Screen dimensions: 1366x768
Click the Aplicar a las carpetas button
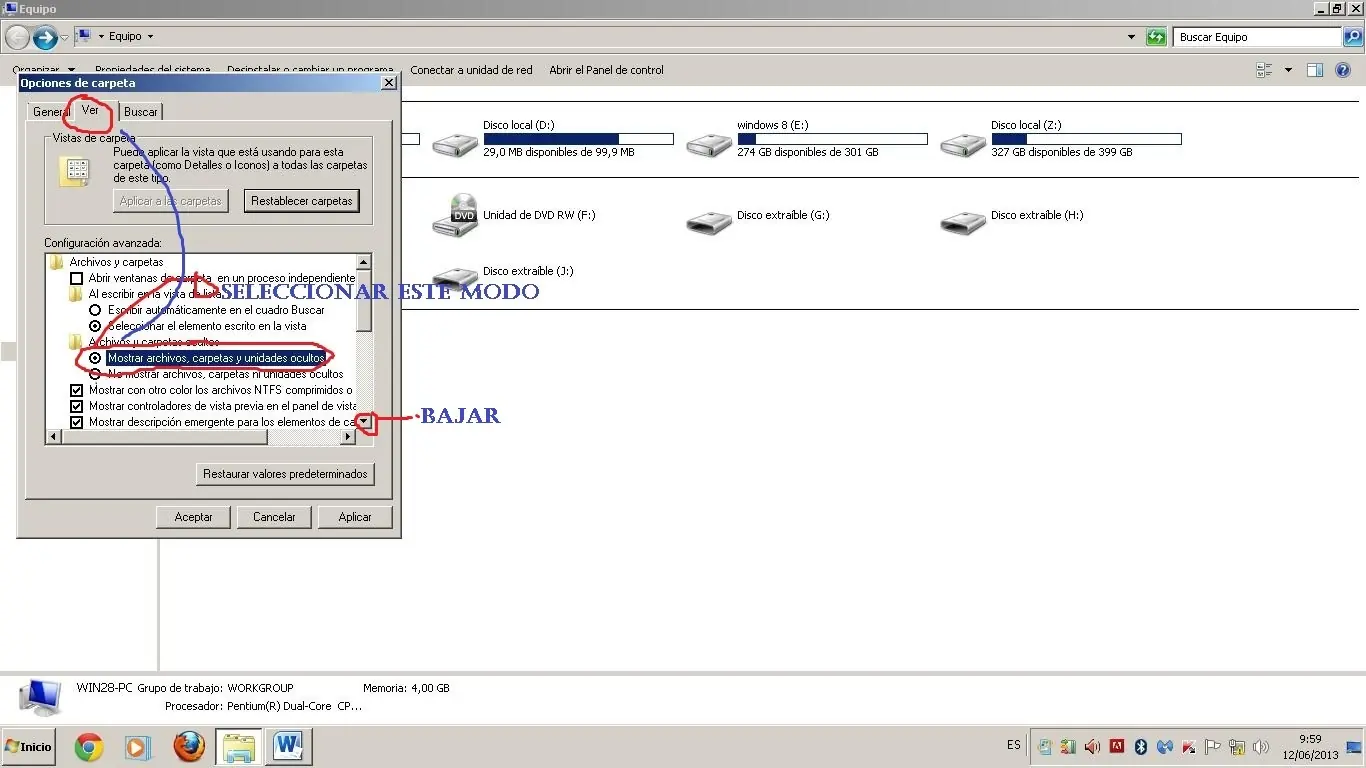[170, 201]
